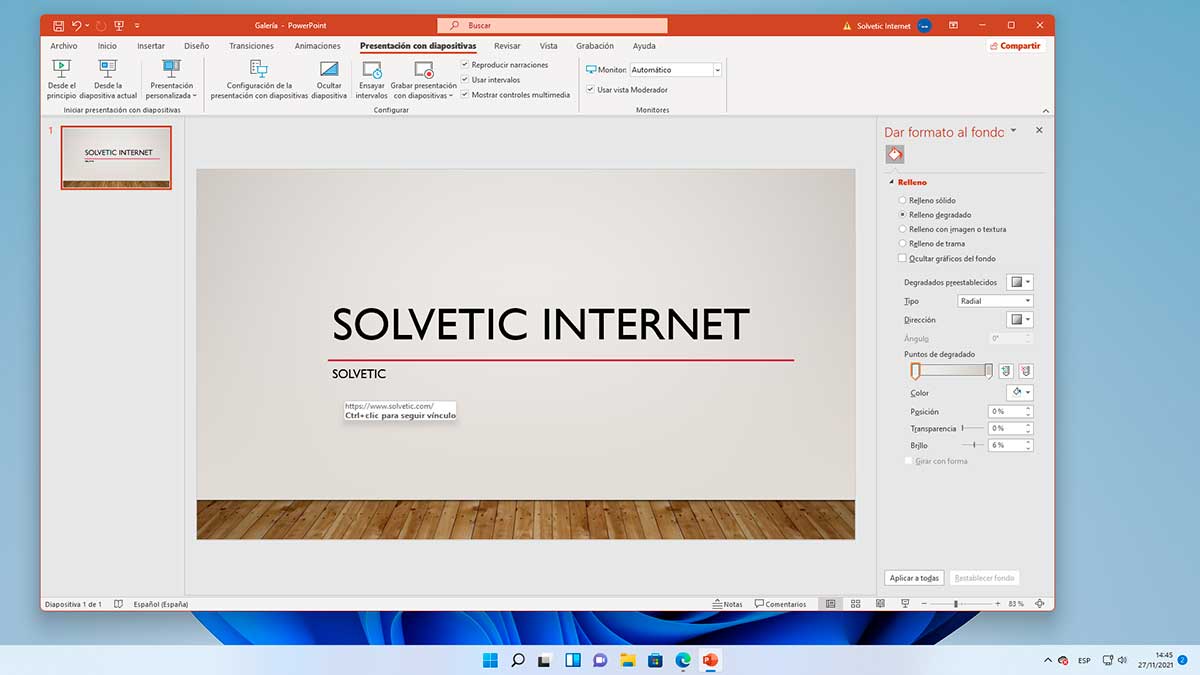
Task: Enable Ocultar gráficos del fondo checkbox
Action: point(903,258)
